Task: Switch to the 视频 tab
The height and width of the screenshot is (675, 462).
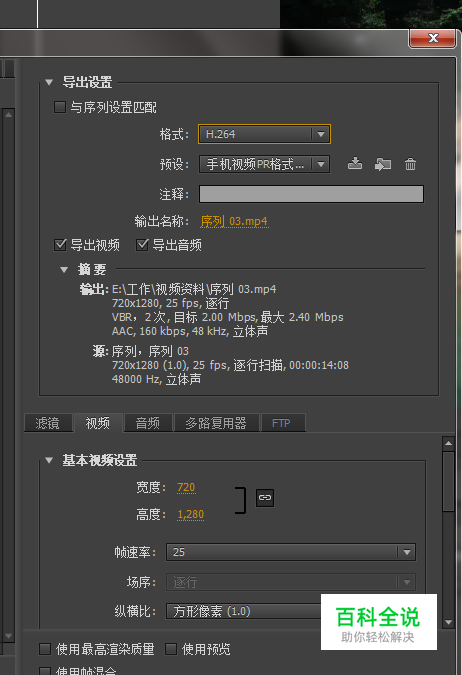Action: click(x=98, y=423)
